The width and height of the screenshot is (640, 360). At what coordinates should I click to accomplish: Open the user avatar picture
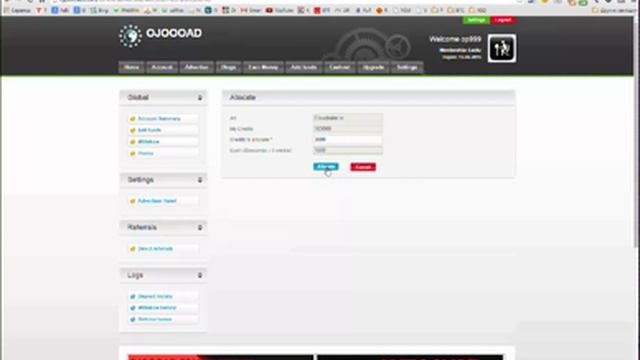pyautogui.click(x=502, y=48)
